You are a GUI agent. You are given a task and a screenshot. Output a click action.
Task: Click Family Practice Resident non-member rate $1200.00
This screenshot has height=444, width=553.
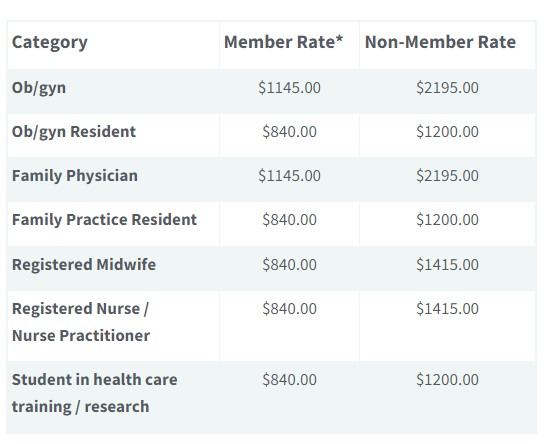tap(447, 220)
